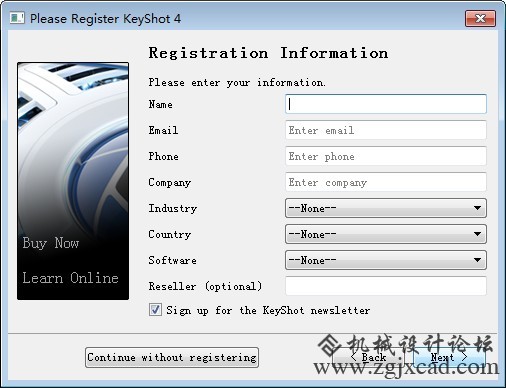The image size is (506, 388).
Task: Click the Enter company field
Action: [x=386, y=182]
